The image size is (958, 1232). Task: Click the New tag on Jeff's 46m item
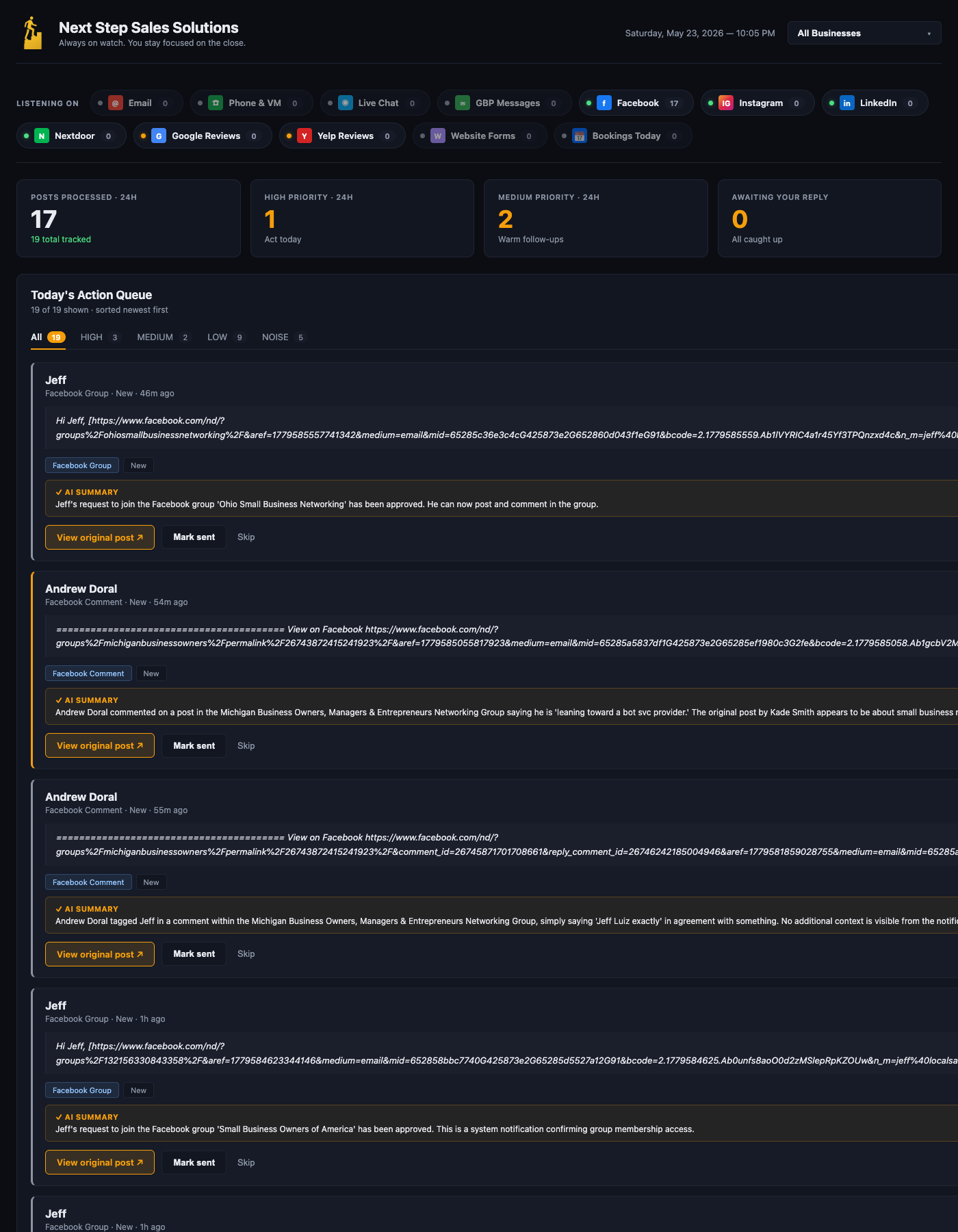(139, 465)
